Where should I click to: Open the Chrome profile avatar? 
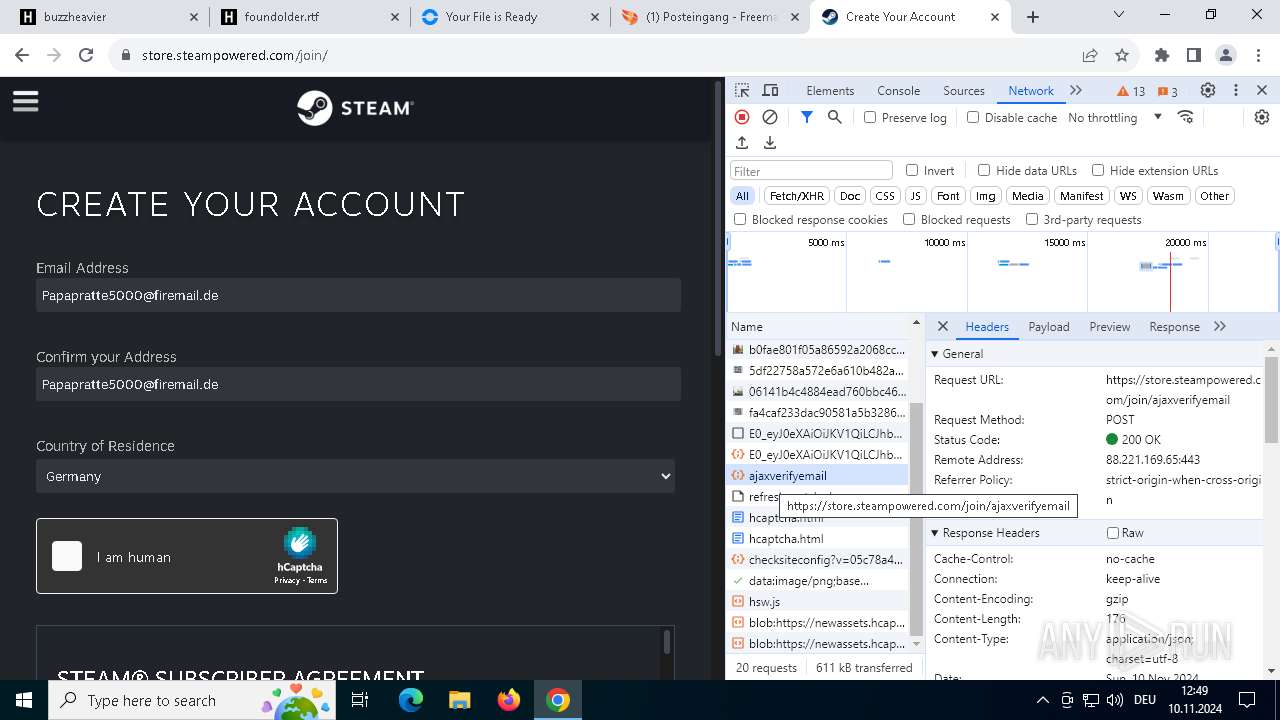(1226, 55)
